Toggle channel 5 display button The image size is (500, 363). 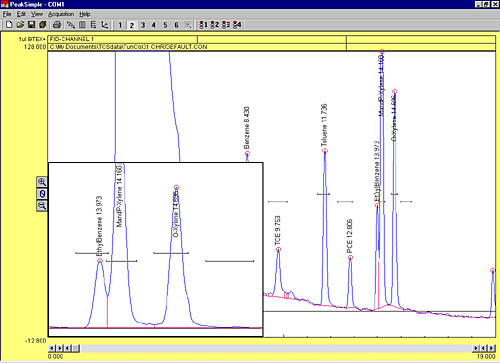point(165,25)
